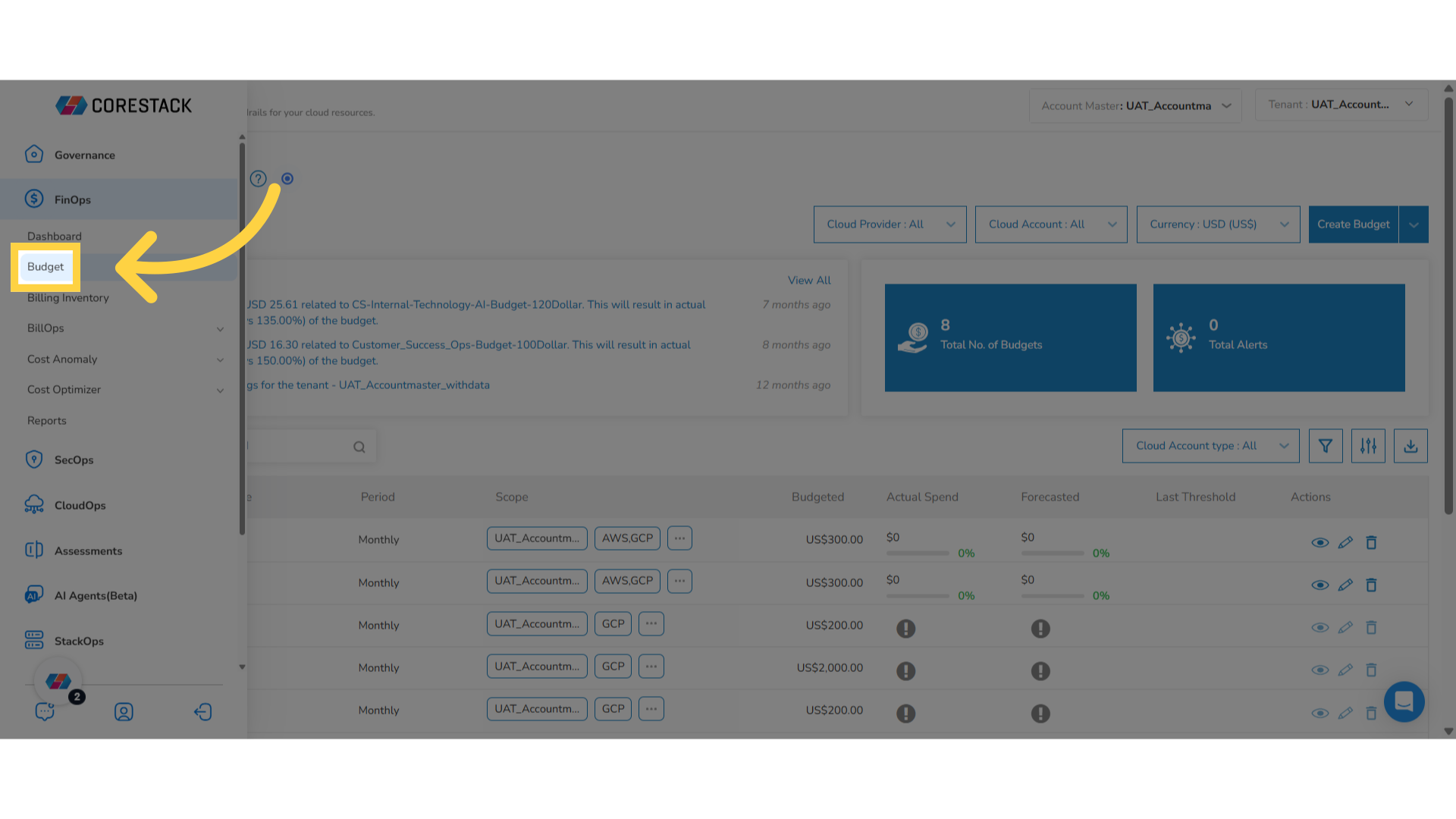The width and height of the screenshot is (1456, 819).
Task: Open the Assessments icon
Action: coord(34,551)
